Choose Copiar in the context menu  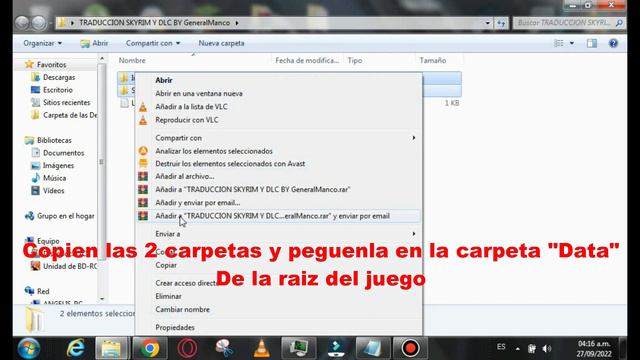[166, 265]
